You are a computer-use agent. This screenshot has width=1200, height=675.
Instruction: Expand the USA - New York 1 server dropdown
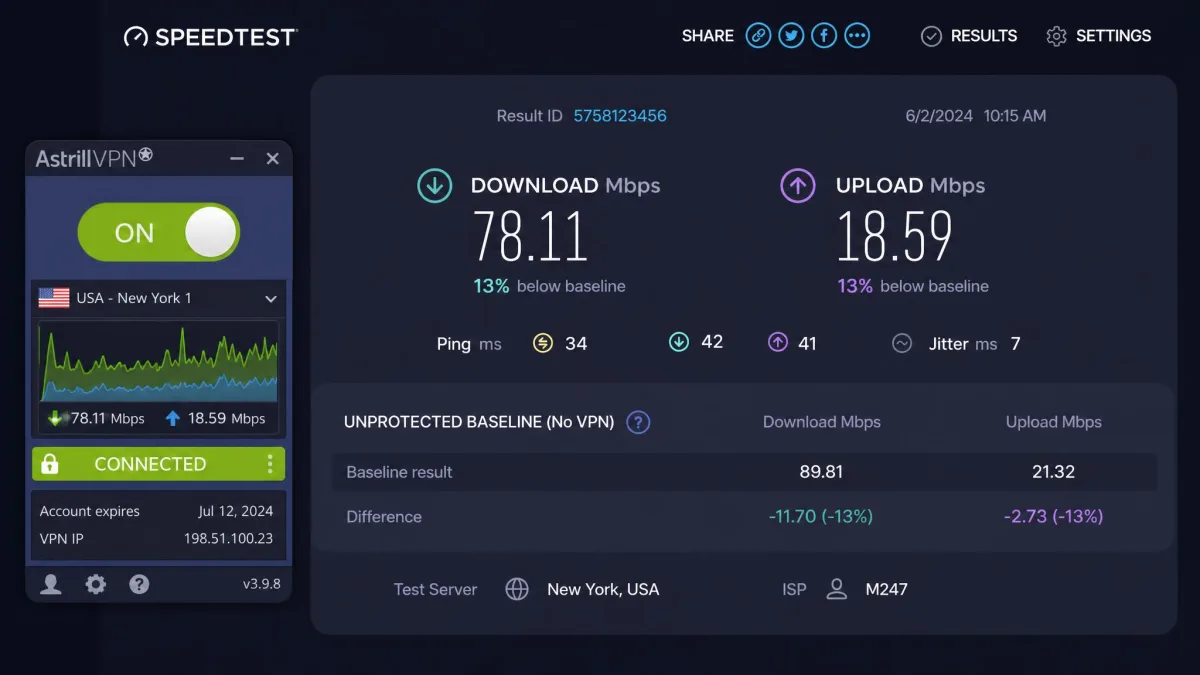[x=158, y=298]
